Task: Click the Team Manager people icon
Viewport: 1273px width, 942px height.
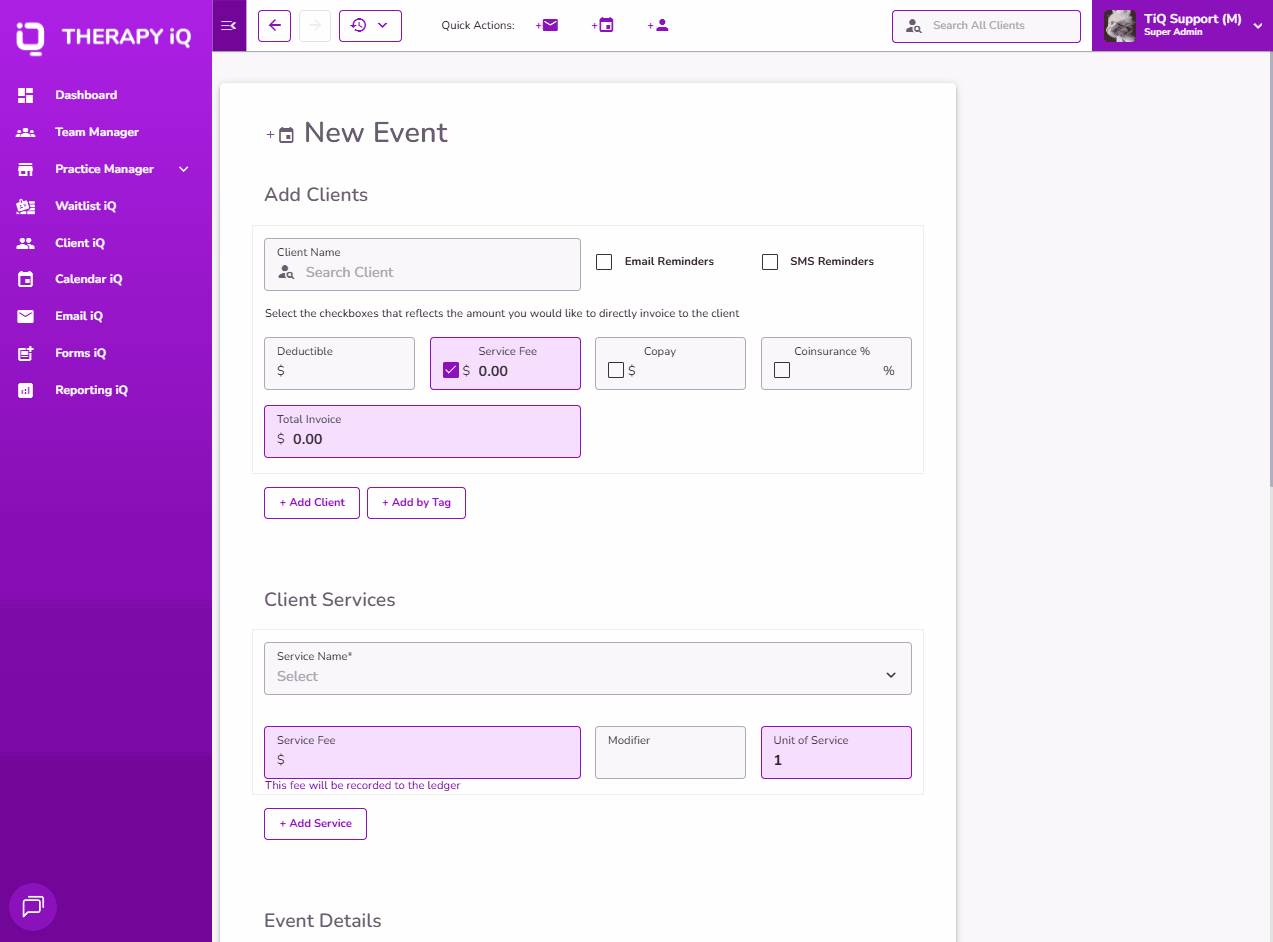Action: point(26,132)
